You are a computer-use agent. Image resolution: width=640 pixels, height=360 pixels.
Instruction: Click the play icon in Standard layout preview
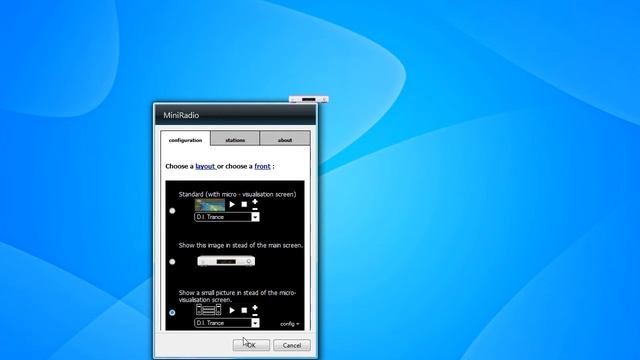tap(232, 204)
